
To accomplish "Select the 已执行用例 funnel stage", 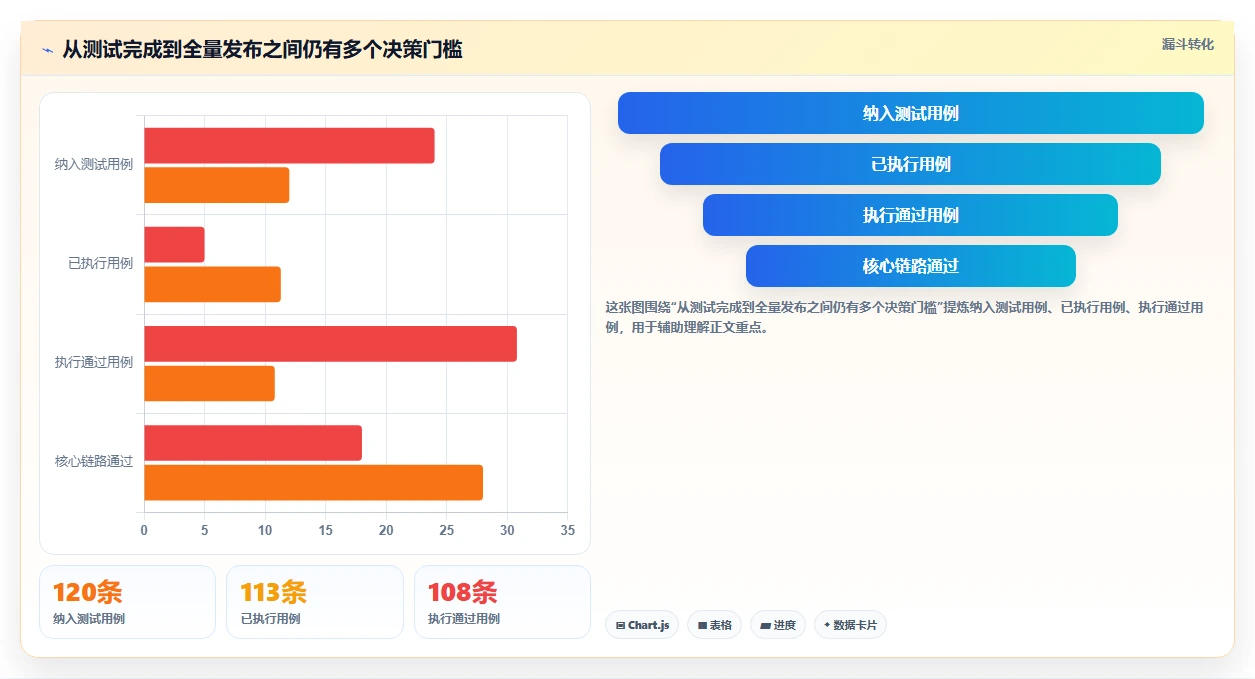I will pyautogui.click(x=910, y=164).
